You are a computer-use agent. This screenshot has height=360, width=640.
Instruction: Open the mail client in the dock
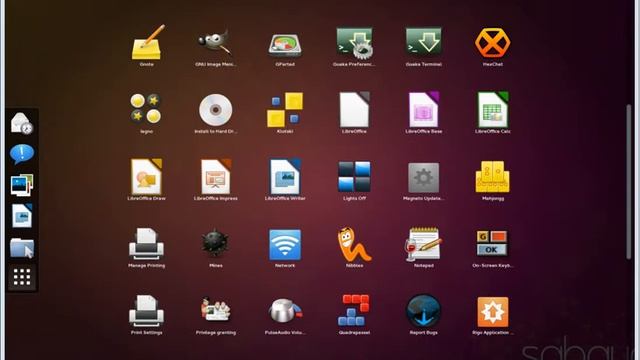point(22,123)
